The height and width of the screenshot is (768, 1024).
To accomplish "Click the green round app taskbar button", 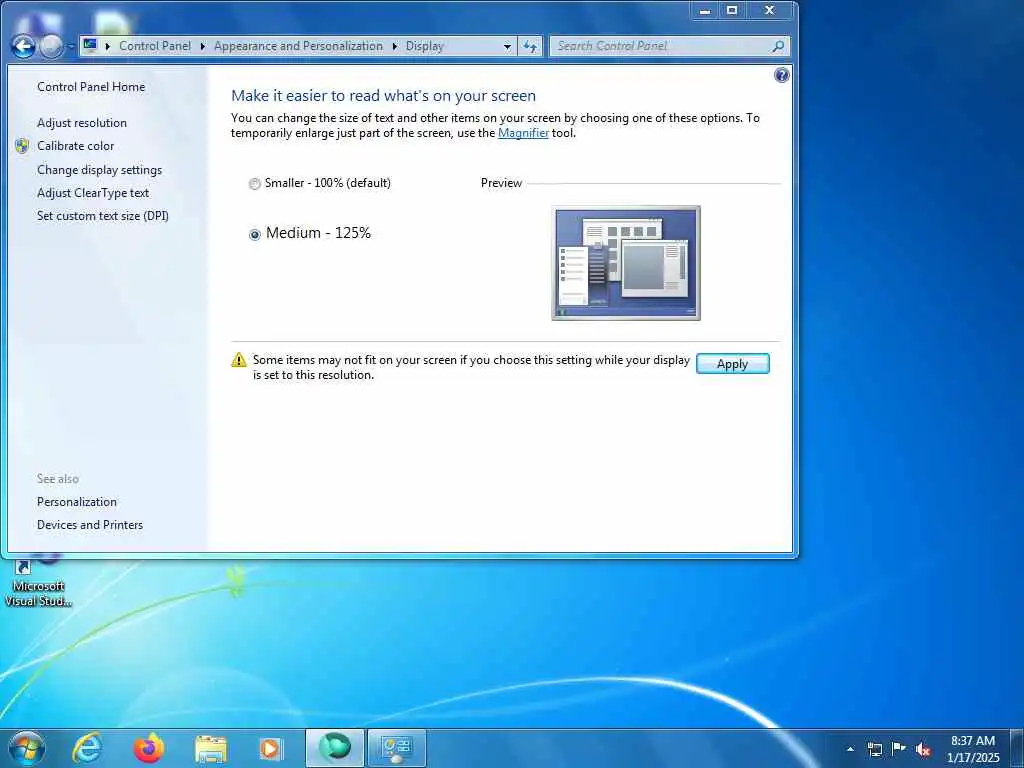I will click(x=334, y=748).
